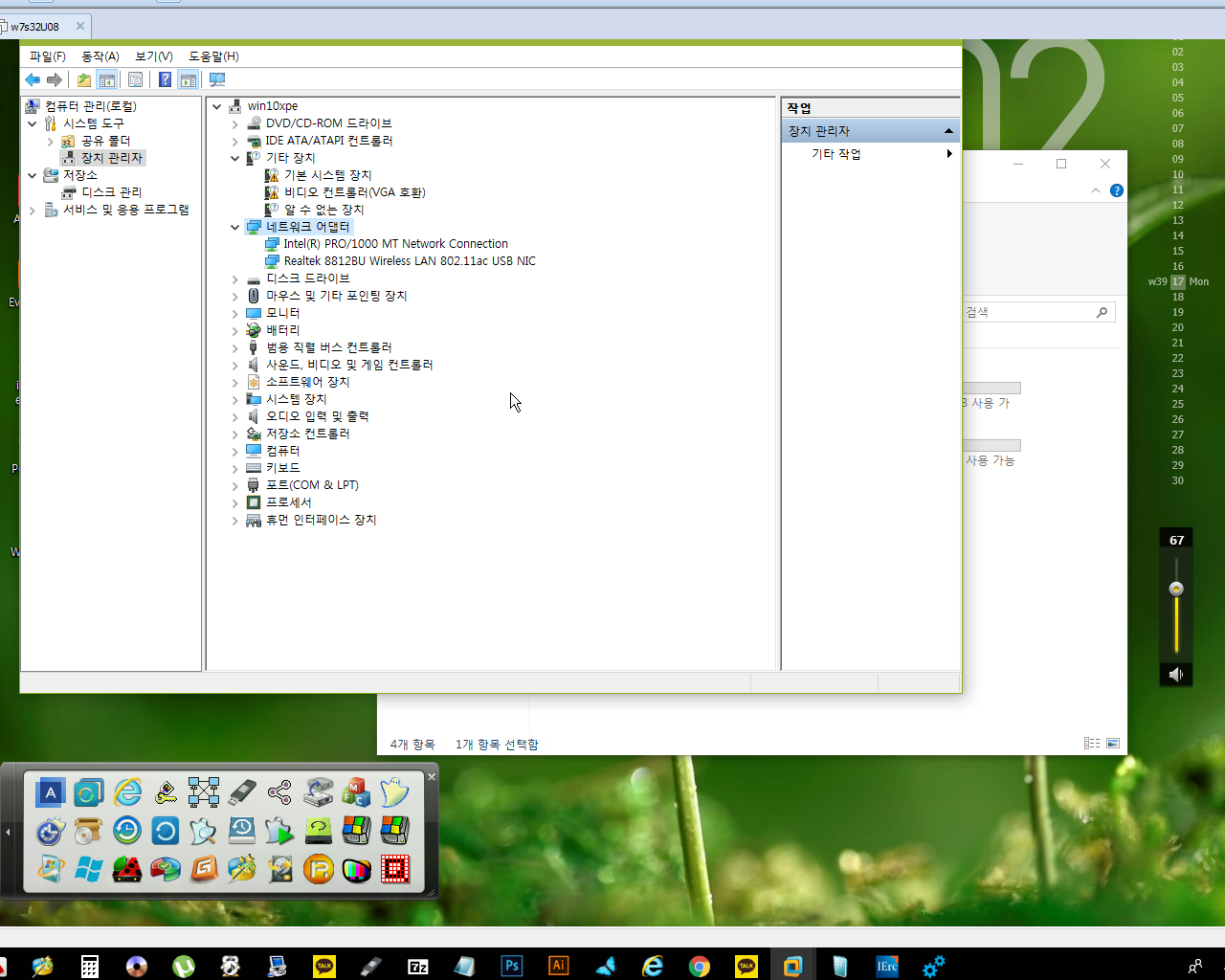This screenshot has height=980, width=1225.
Task: Select Realtek 8812BU Wireless LAN USB NIC
Action: tap(410, 261)
